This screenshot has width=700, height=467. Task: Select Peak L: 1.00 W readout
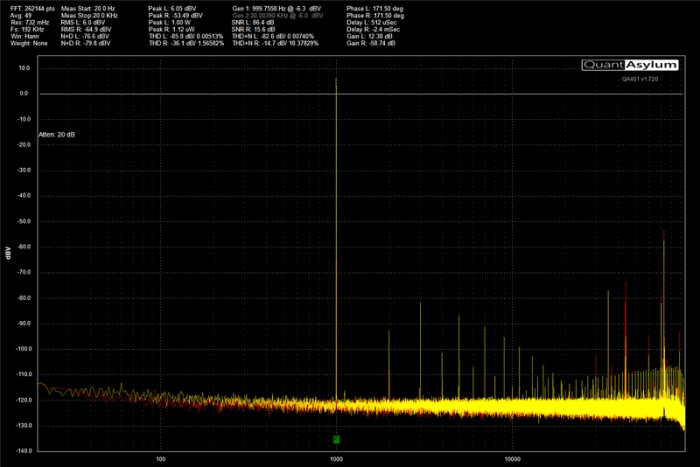click(170, 22)
